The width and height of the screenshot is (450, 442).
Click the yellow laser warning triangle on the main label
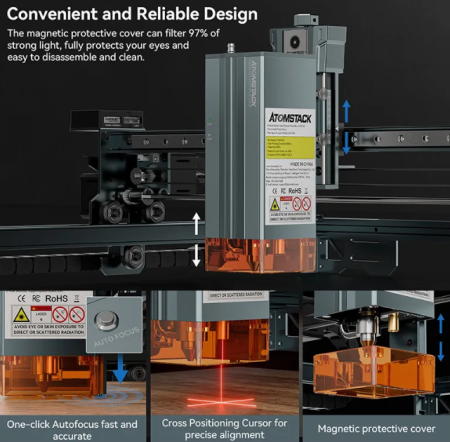pyautogui.click(x=275, y=205)
